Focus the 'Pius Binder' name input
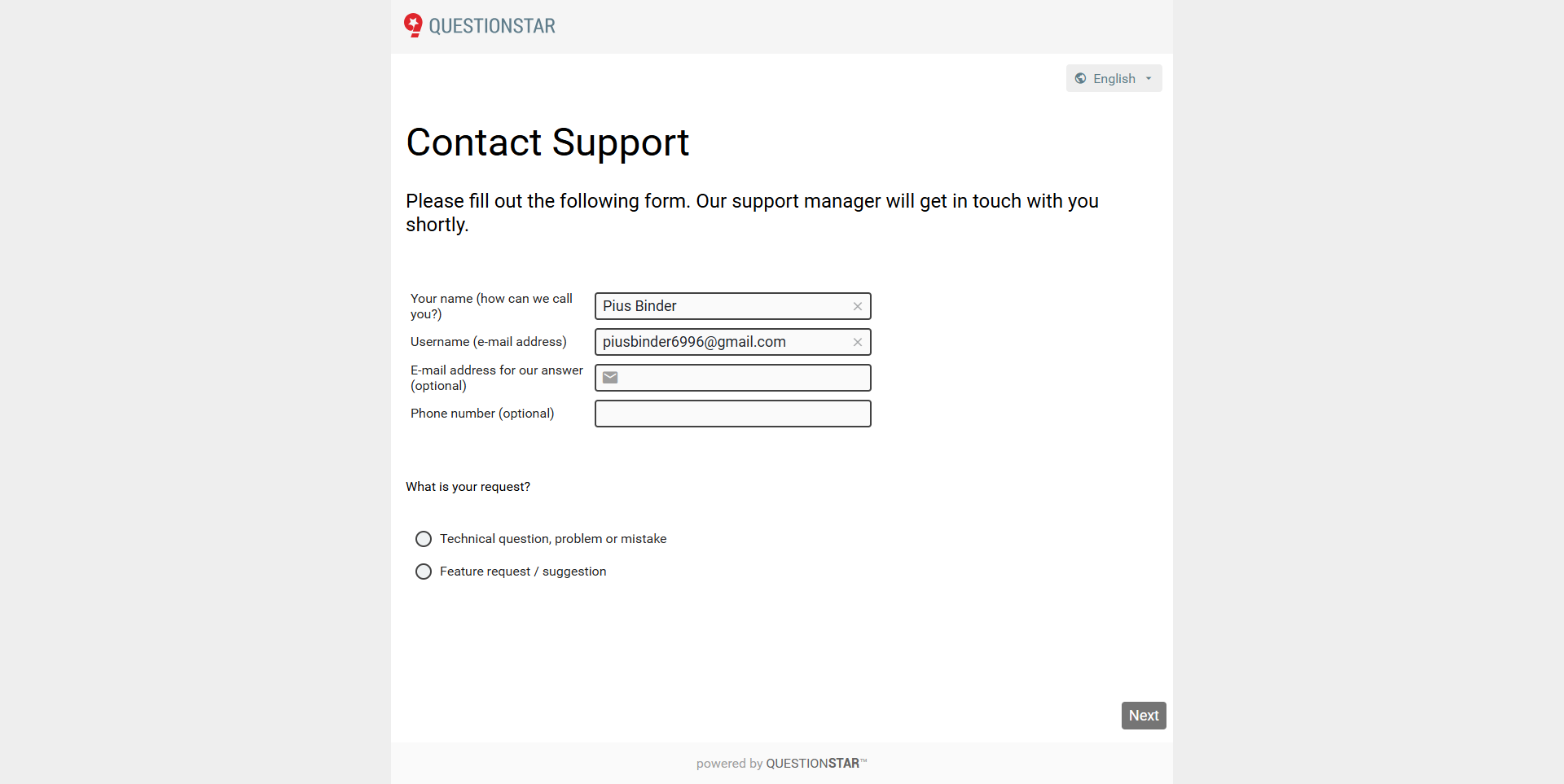This screenshot has width=1564, height=784. coord(721,306)
